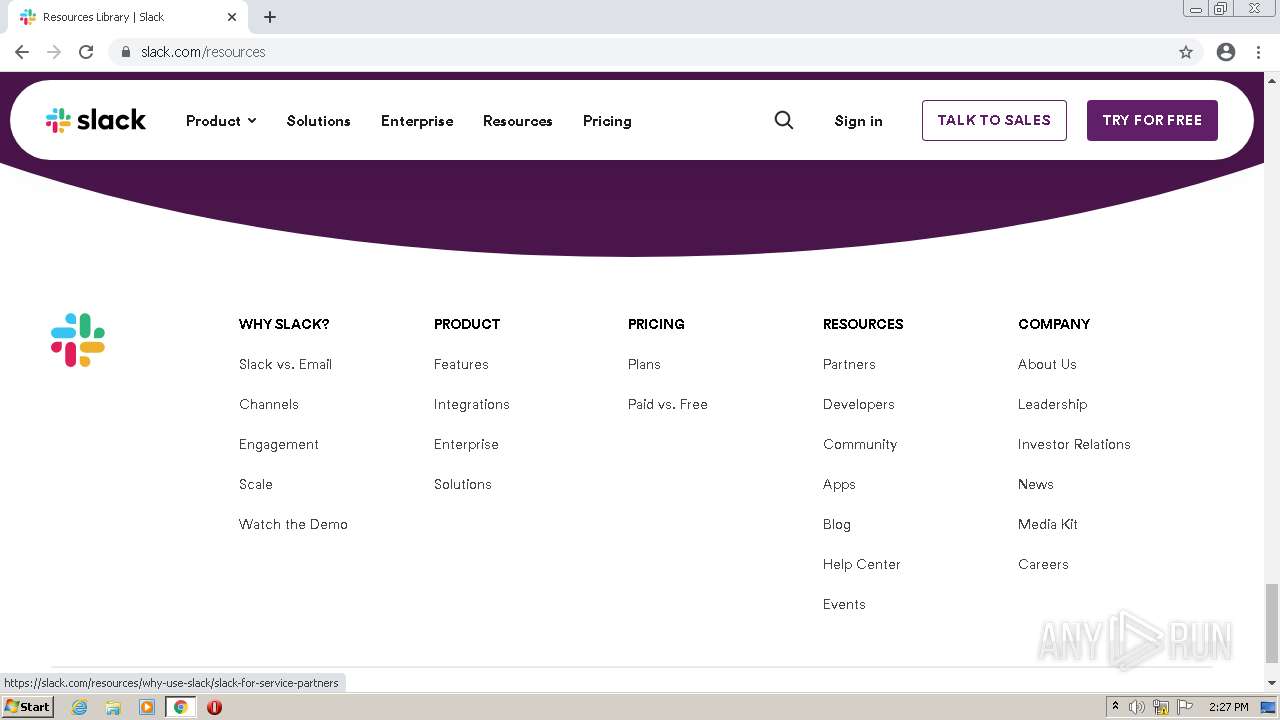Click the red Opera taskbar icon

pyautogui.click(x=214, y=707)
